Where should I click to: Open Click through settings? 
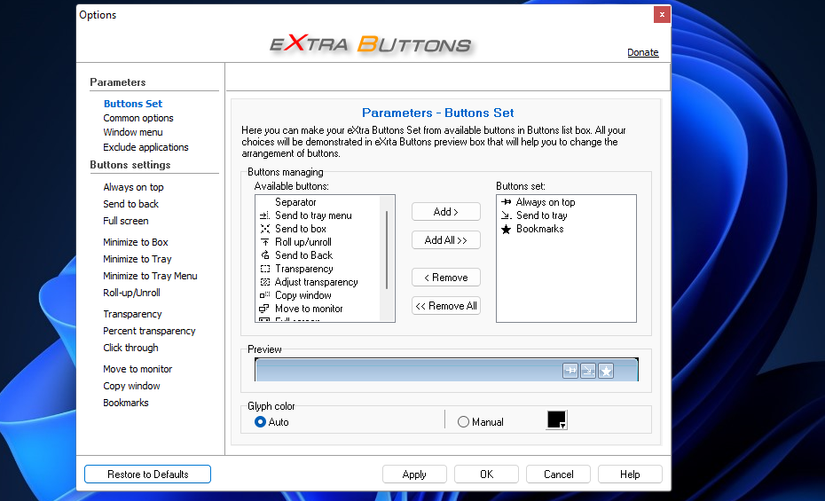tap(130, 348)
